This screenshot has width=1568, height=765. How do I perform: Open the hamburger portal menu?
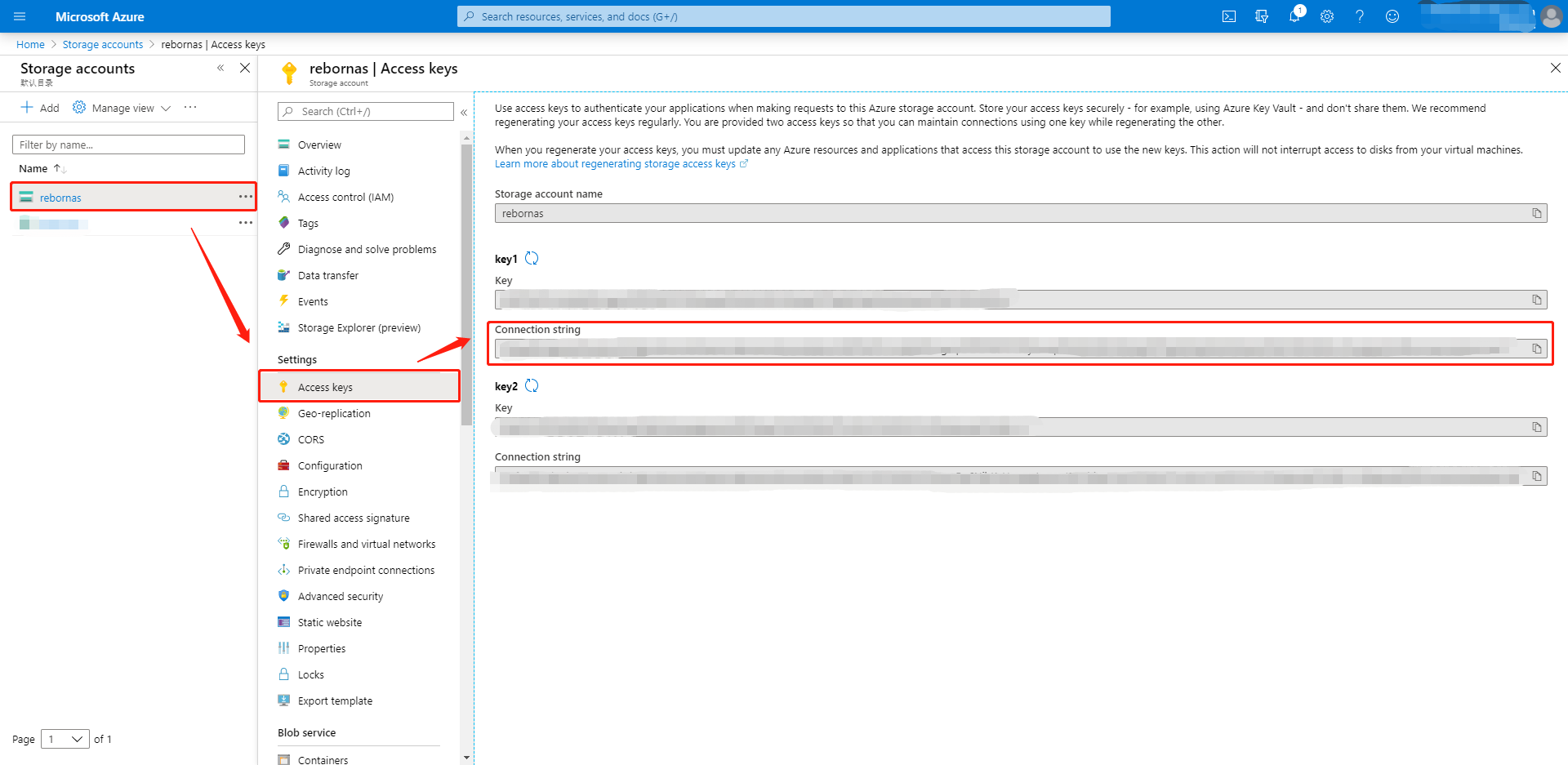coord(20,16)
